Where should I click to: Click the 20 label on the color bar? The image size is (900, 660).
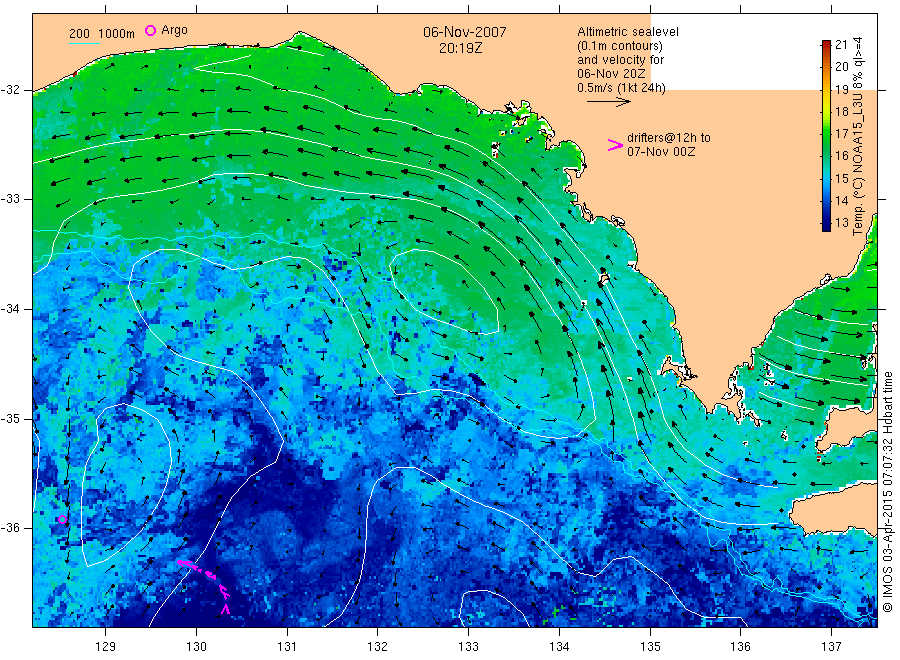pos(841,67)
